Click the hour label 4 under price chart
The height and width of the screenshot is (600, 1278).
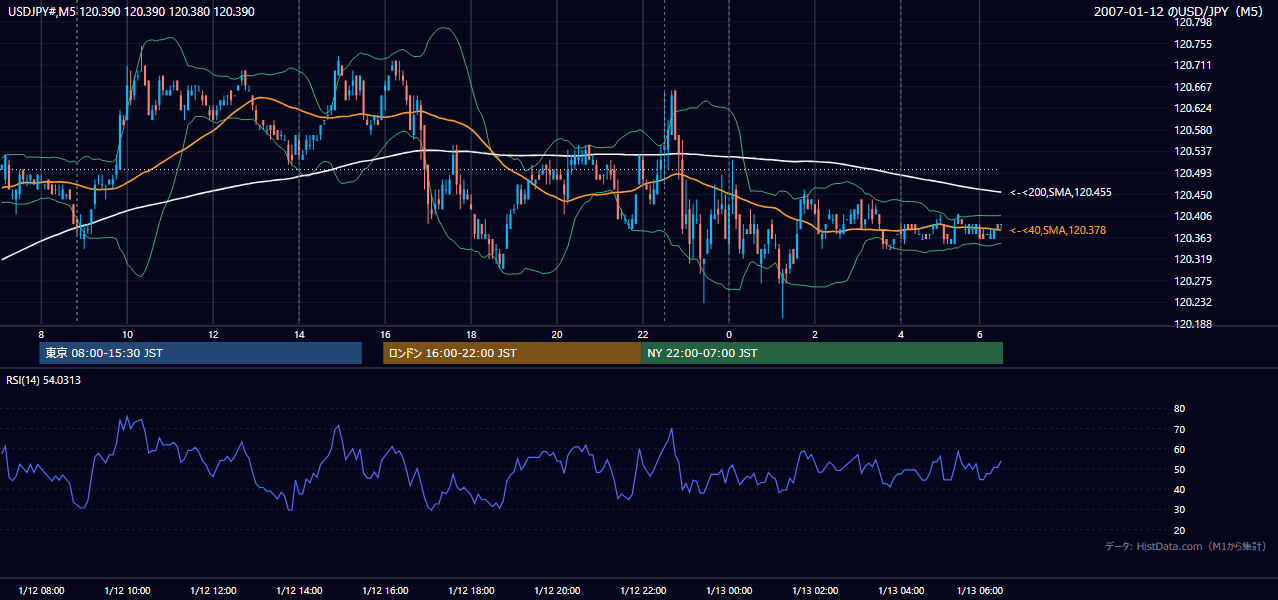click(900, 334)
